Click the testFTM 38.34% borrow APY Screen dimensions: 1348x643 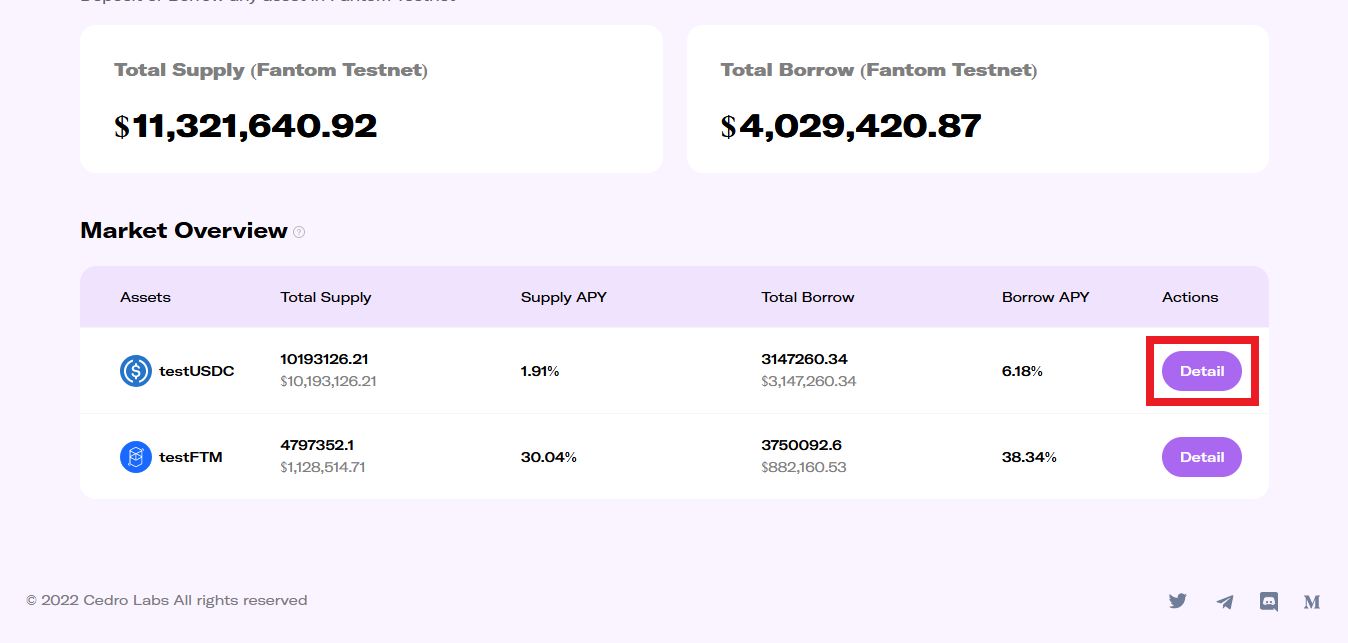[1029, 457]
